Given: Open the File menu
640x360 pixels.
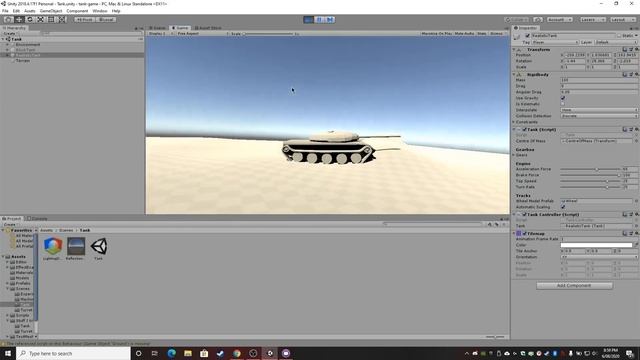Looking at the screenshot, I should point(5,11).
